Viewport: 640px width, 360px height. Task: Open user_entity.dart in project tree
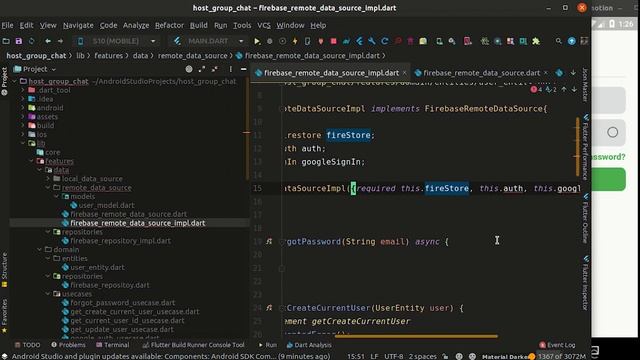(97, 267)
